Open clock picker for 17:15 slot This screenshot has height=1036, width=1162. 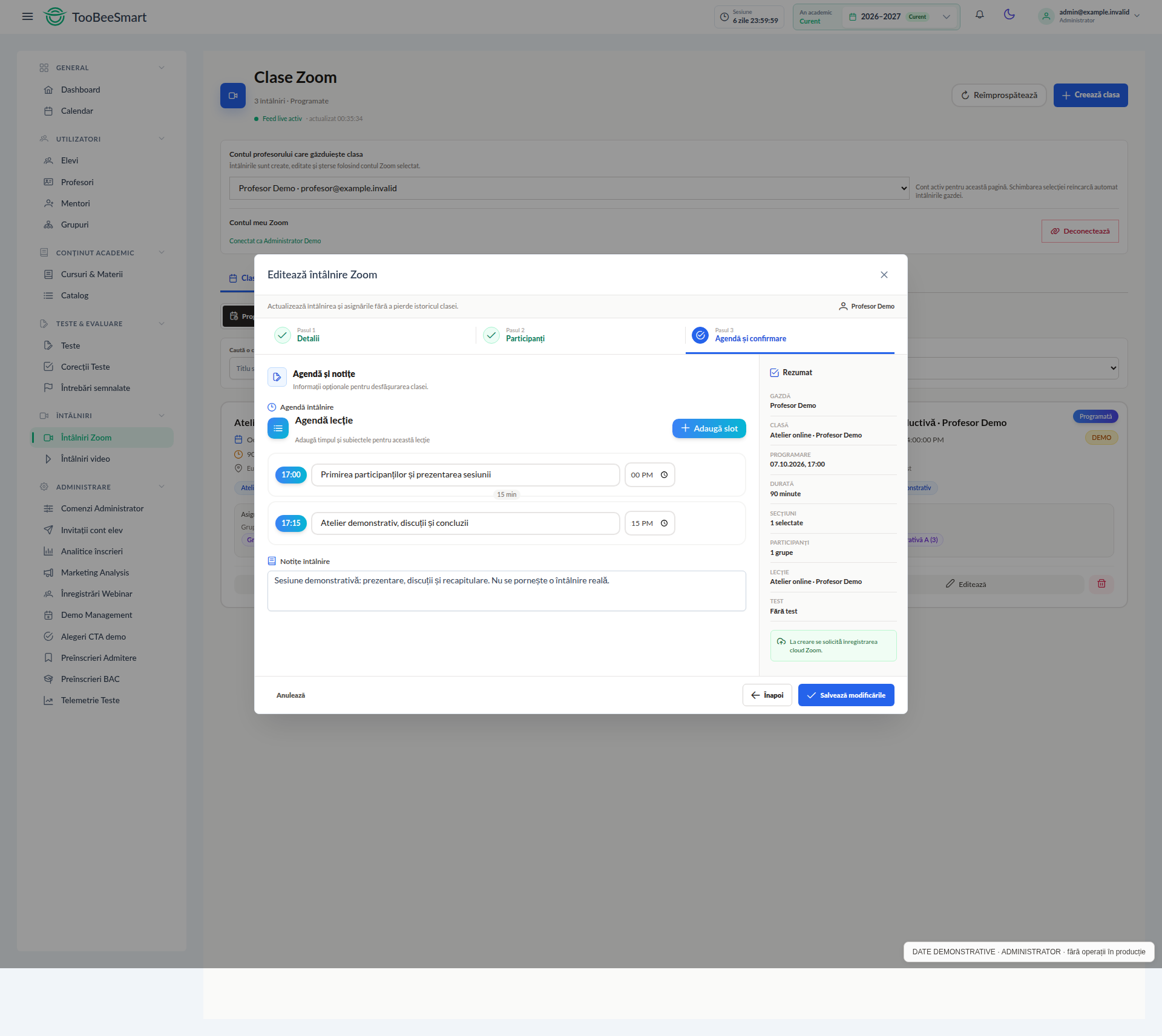[x=664, y=523]
